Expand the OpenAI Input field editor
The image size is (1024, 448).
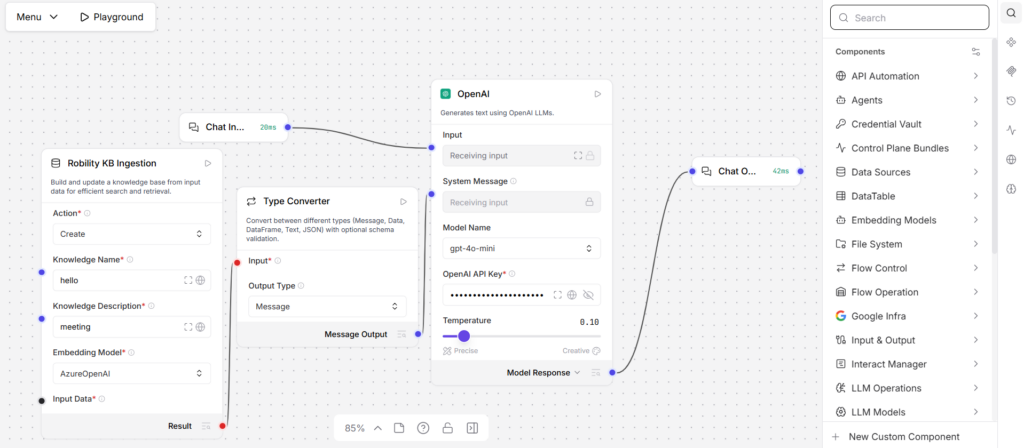[x=577, y=155]
